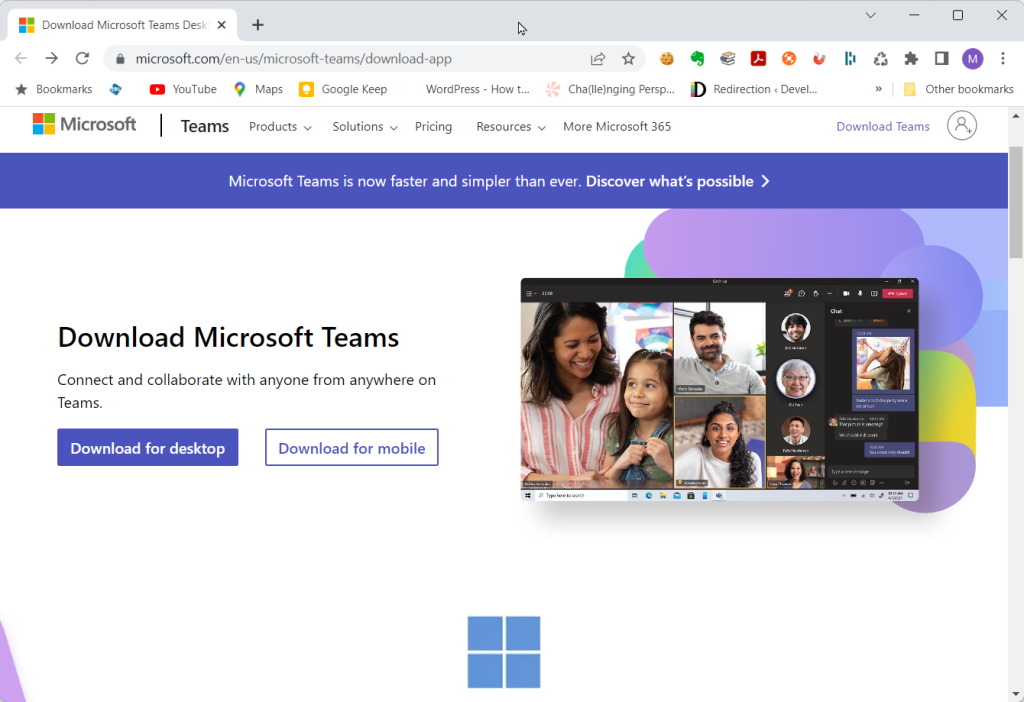Open the Cha(lle)nging Persp... bookmark
The width and height of the screenshot is (1024, 702).
611,89
